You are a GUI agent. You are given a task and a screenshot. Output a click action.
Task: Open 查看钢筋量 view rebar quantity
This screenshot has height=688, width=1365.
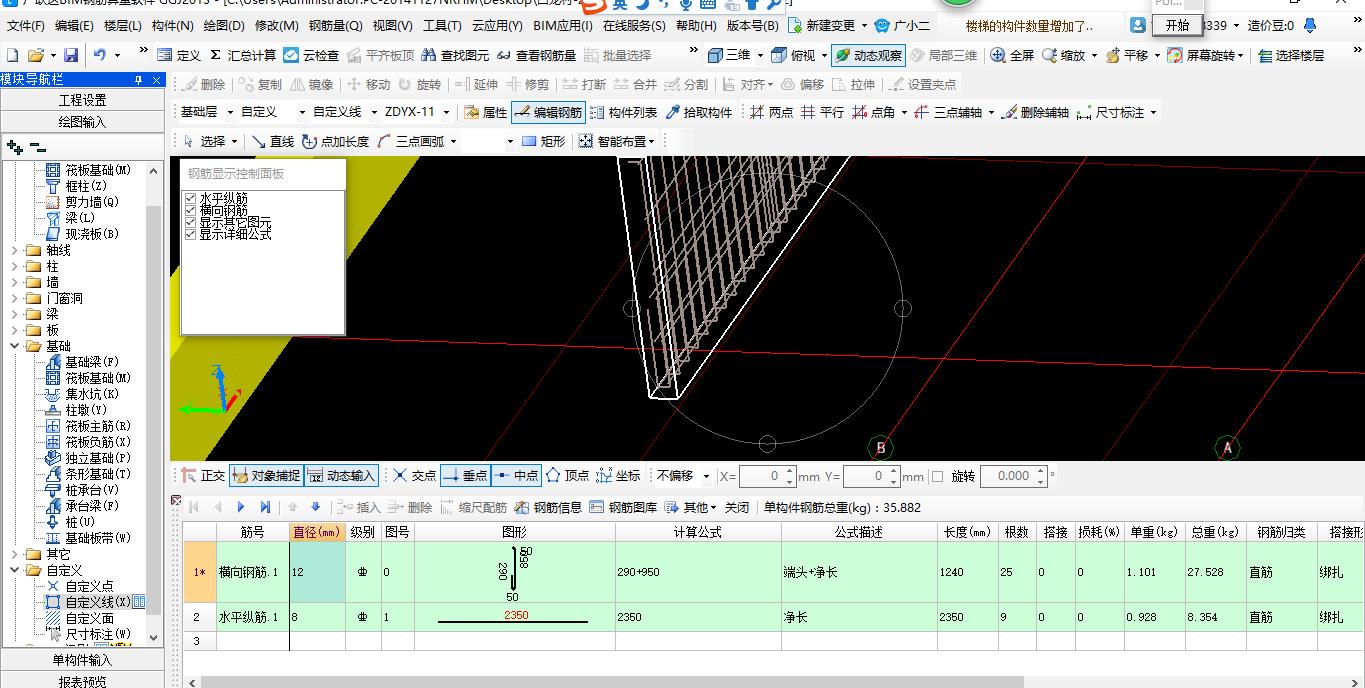tap(537, 55)
